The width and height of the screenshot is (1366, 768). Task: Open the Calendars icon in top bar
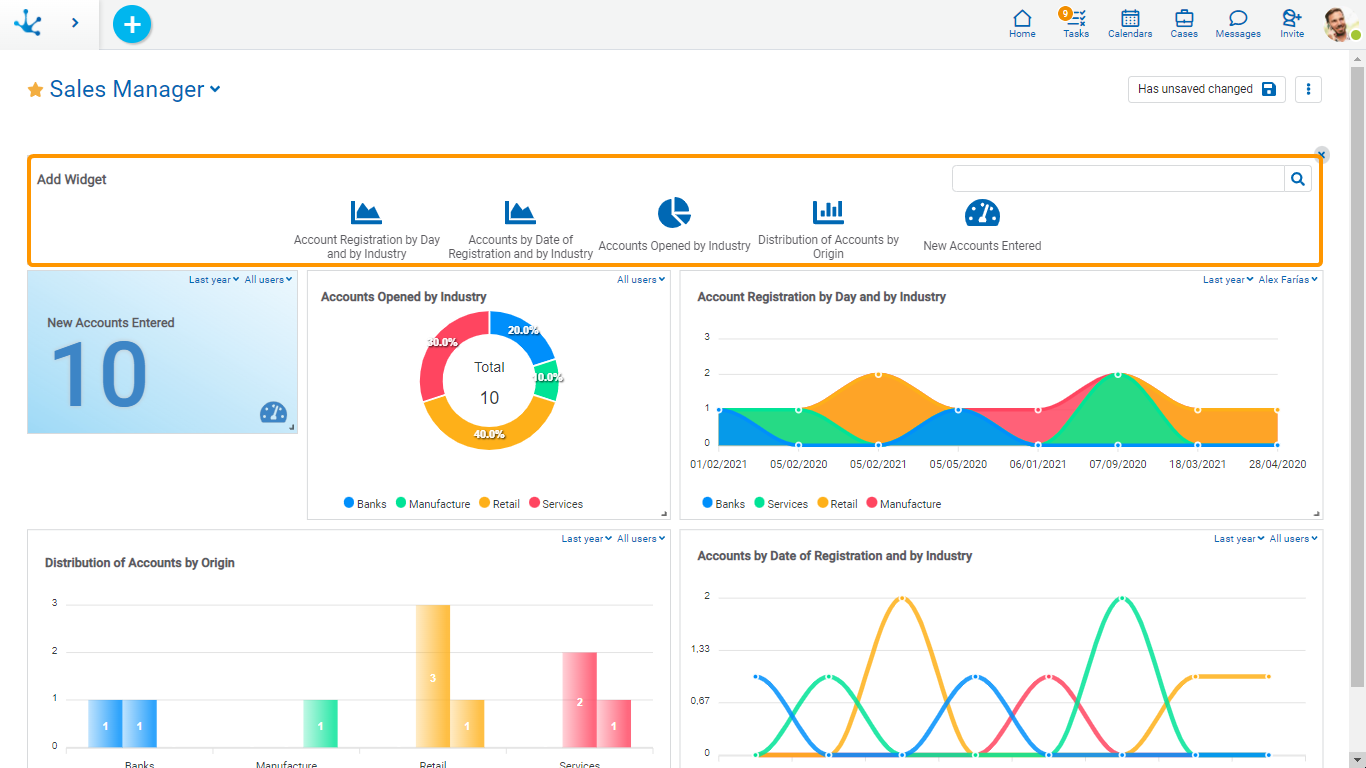[x=1130, y=23]
